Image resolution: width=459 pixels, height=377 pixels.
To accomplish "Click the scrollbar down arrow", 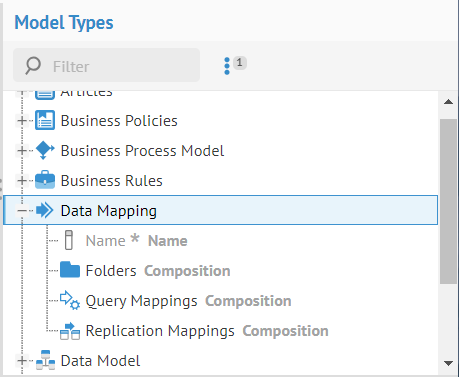I will 448,363.
